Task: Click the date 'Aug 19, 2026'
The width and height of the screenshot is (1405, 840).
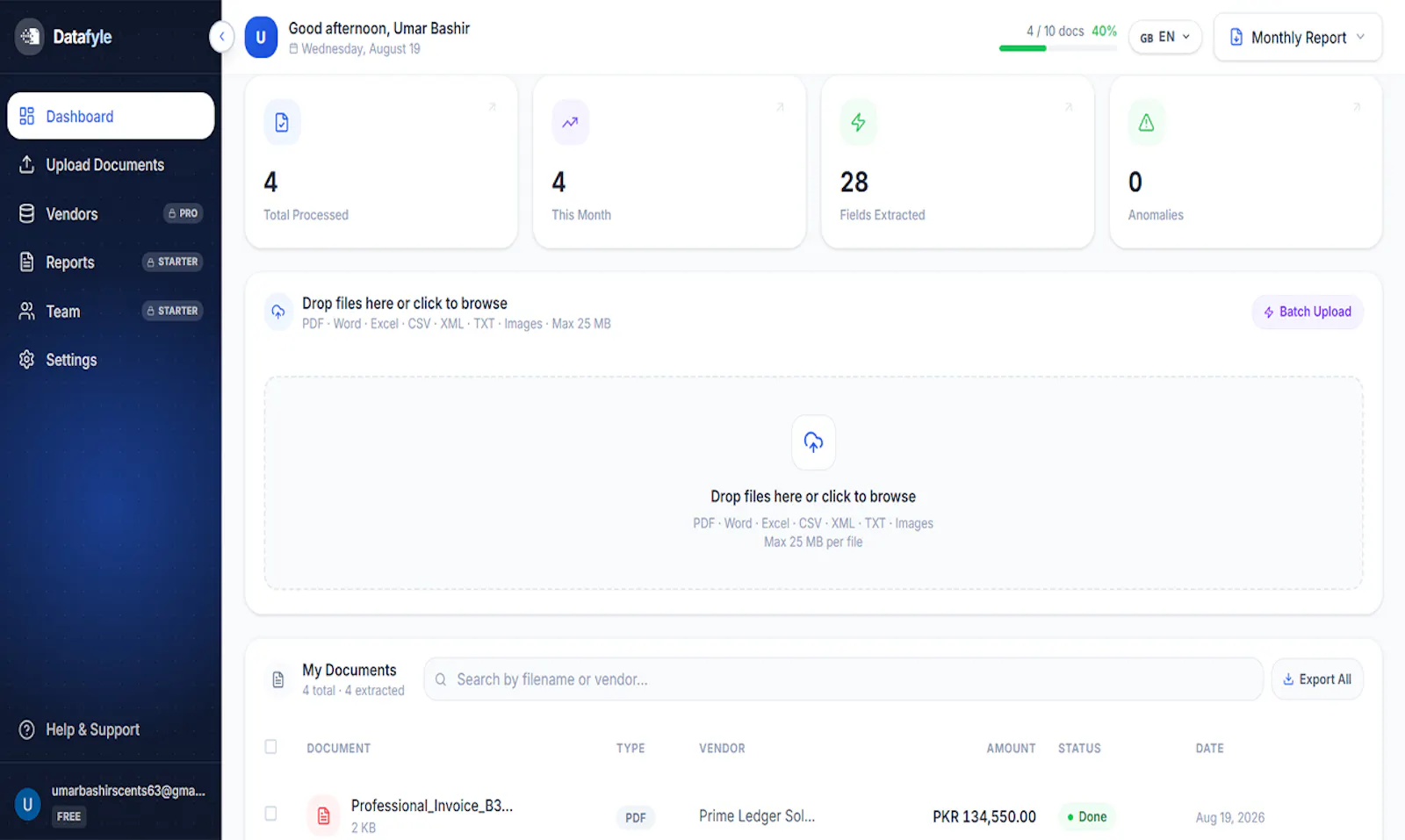Action: pyautogui.click(x=1230, y=817)
